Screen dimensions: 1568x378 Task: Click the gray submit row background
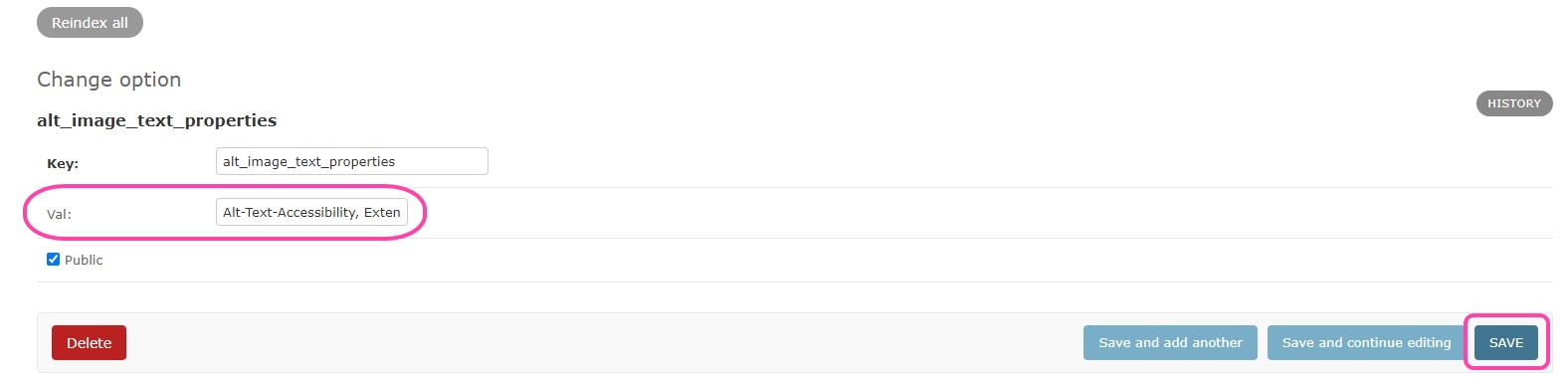[x=597, y=343]
